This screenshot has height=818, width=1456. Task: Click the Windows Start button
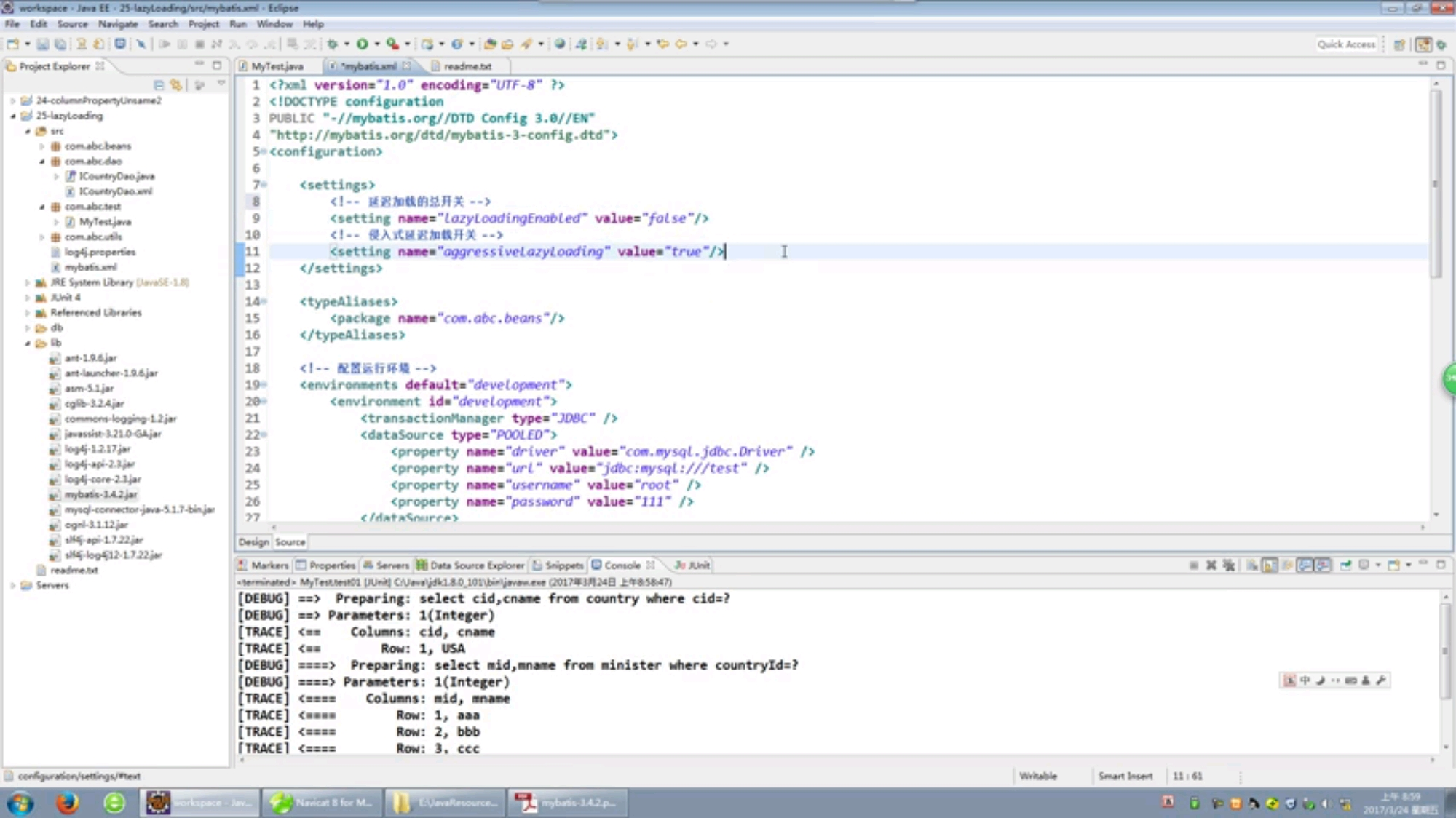(20, 803)
